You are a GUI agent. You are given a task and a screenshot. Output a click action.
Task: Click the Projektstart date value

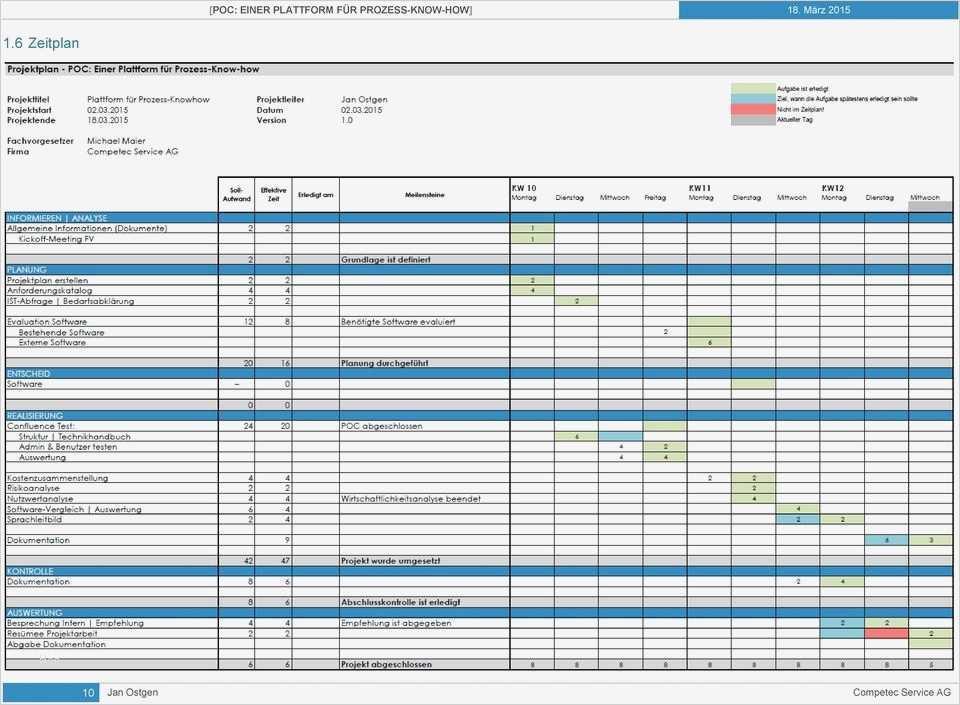[107, 110]
